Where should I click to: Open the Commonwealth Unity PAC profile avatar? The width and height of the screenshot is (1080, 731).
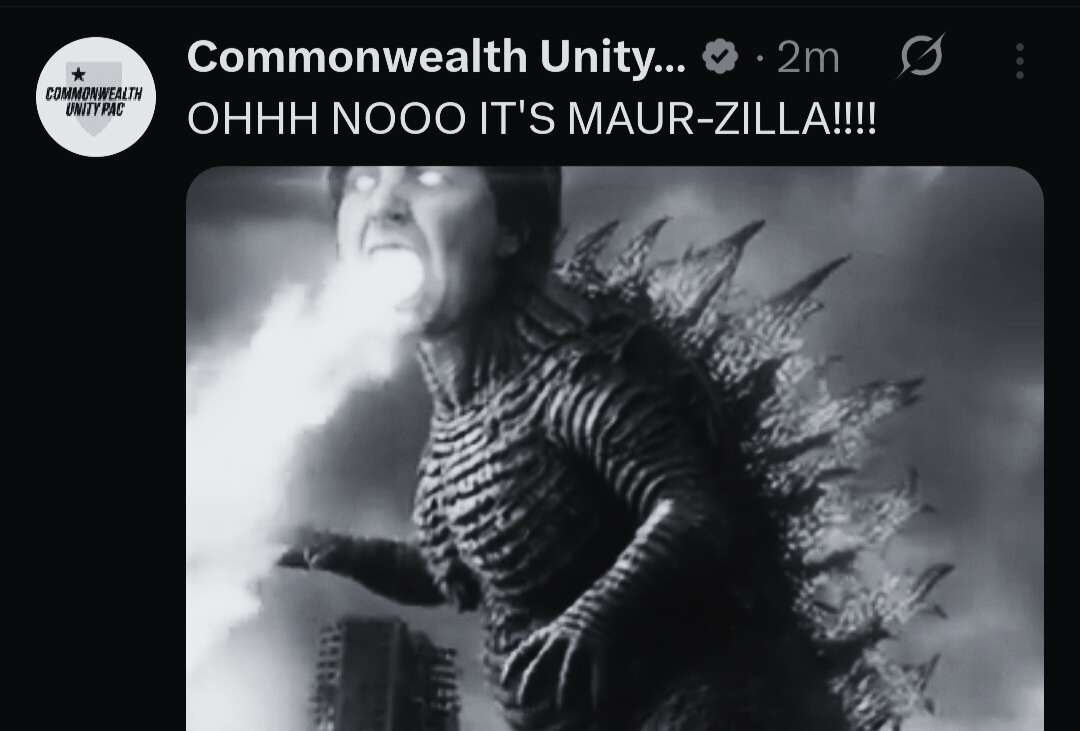(96, 97)
